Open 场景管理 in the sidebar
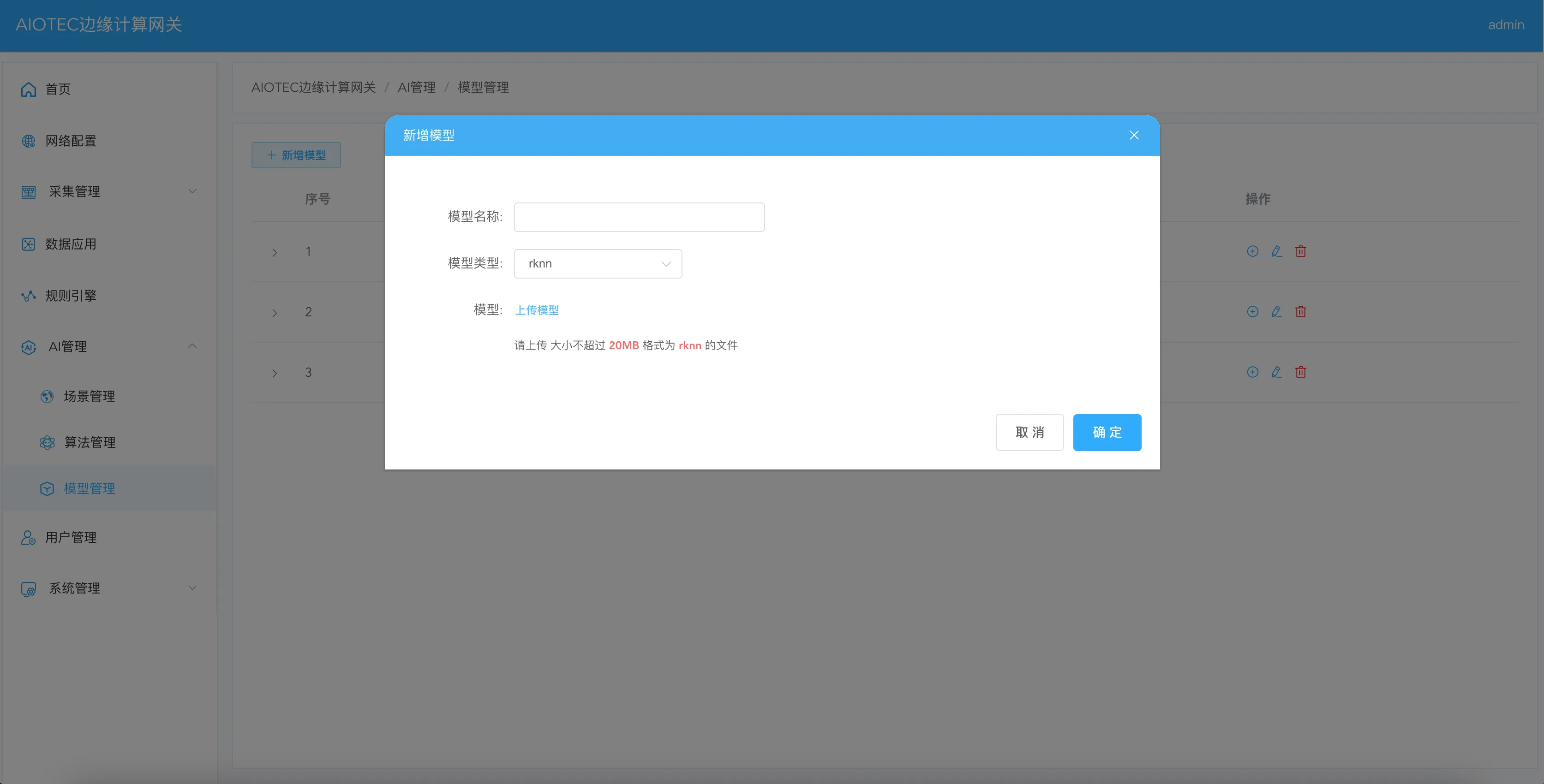 click(x=90, y=397)
